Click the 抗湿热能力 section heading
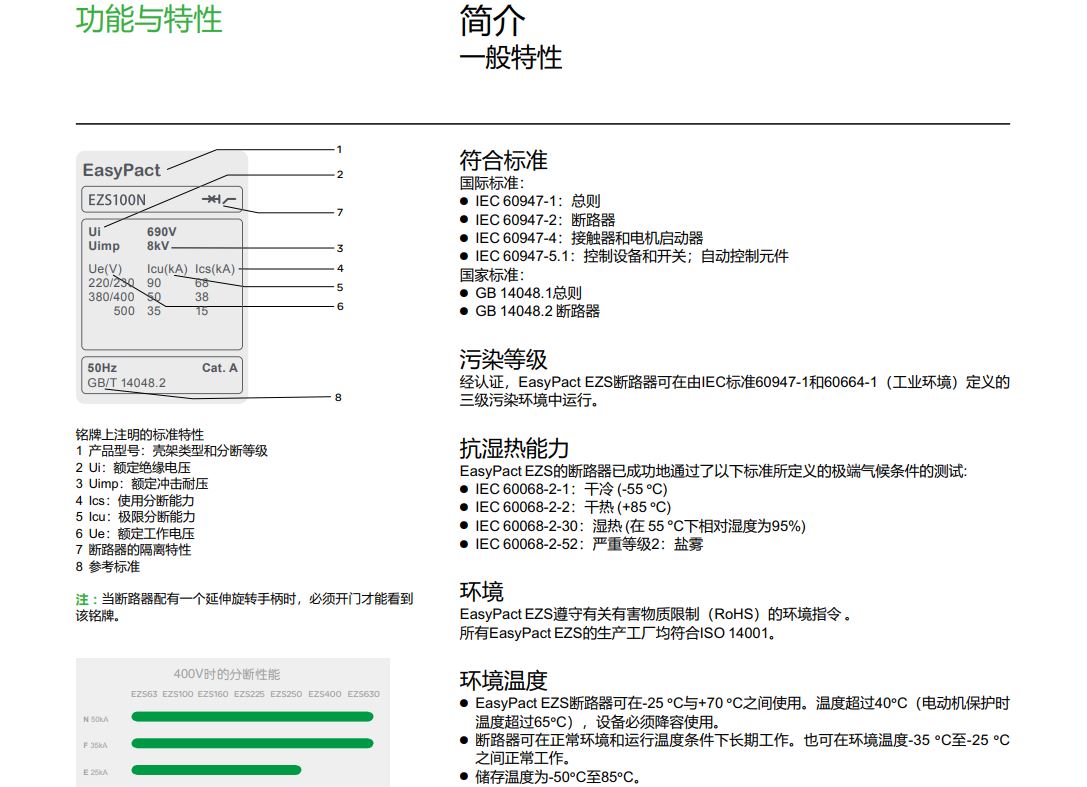Screen dimensions: 1087x787 (514, 449)
